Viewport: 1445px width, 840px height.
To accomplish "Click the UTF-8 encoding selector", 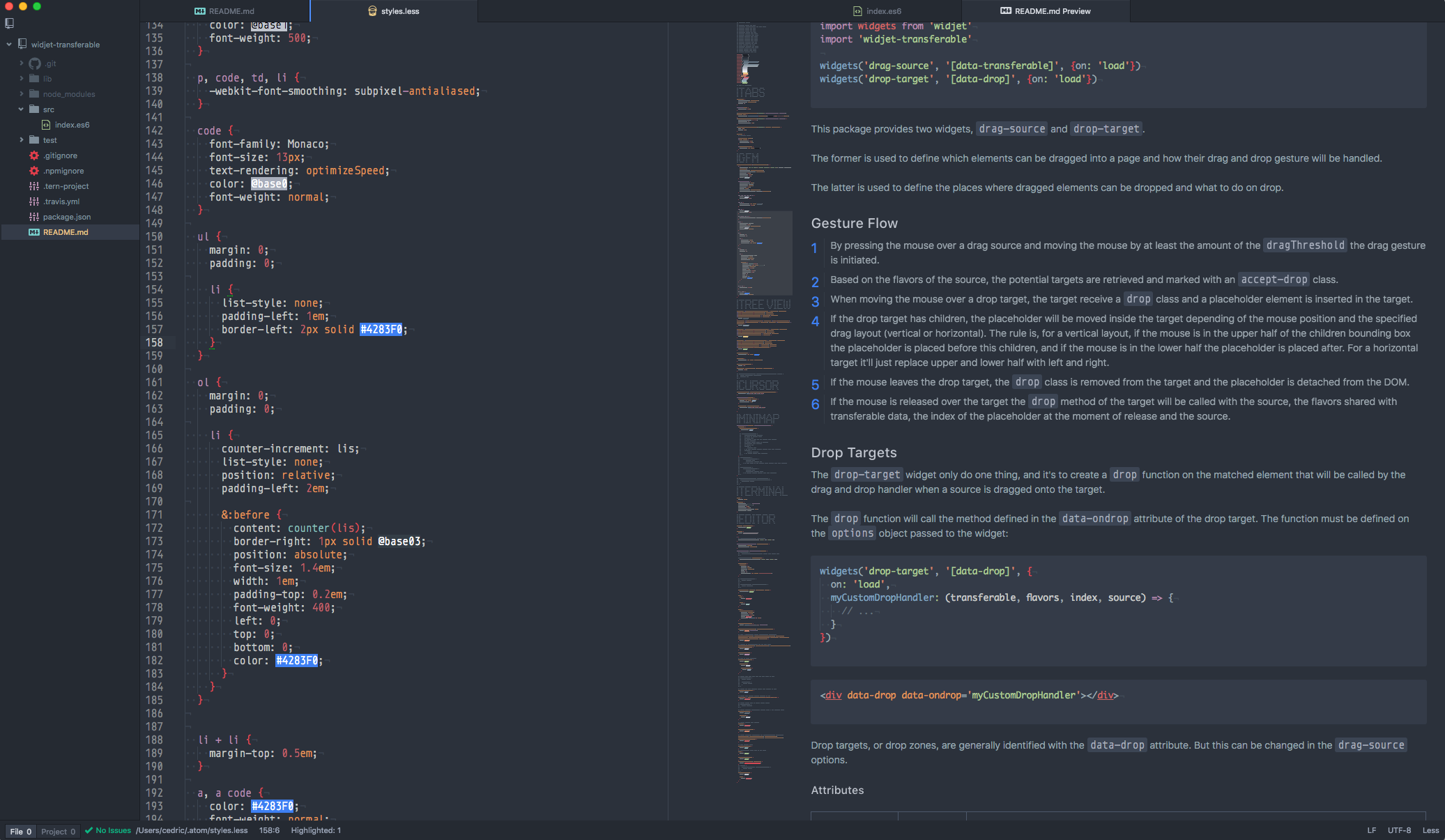I will (1399, 830).
